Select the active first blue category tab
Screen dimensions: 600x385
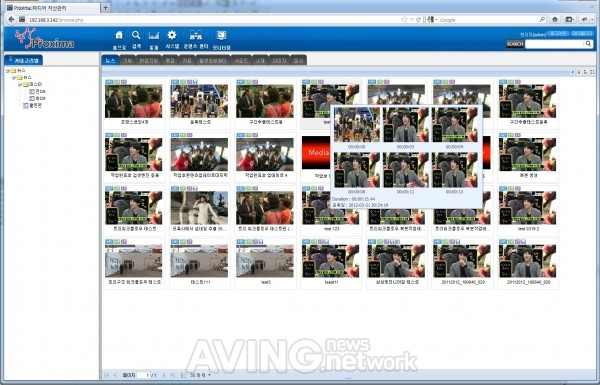click(110, 60)
